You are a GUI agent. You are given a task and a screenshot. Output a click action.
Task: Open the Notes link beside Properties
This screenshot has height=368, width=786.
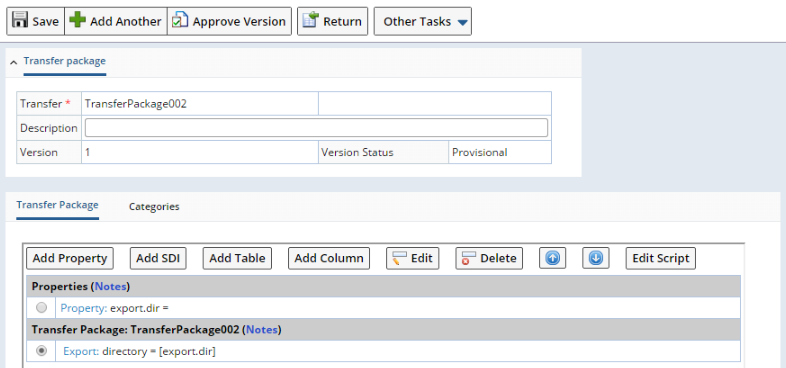tap(110, 286)
